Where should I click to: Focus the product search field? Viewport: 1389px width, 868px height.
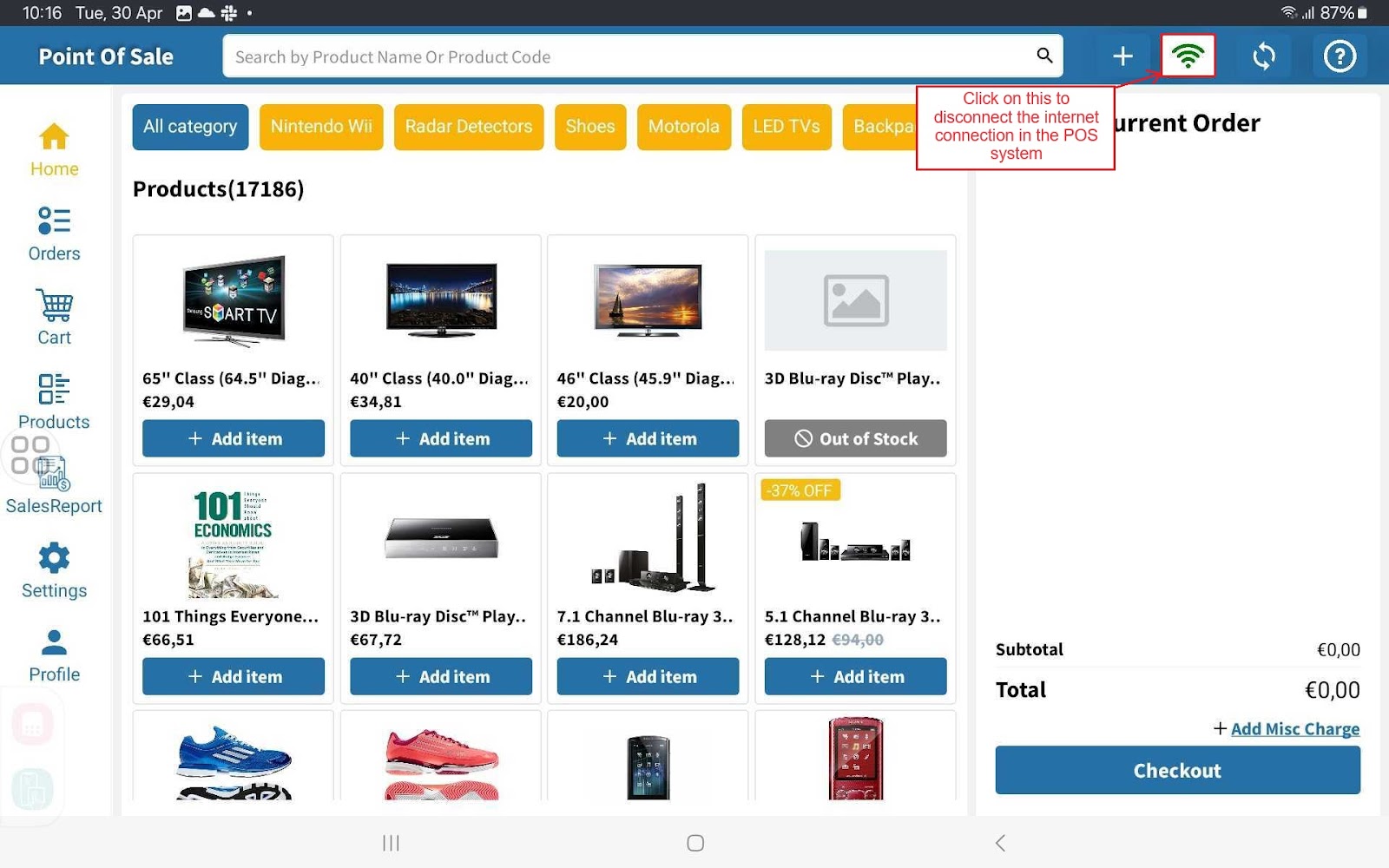(x=625, y=56)
